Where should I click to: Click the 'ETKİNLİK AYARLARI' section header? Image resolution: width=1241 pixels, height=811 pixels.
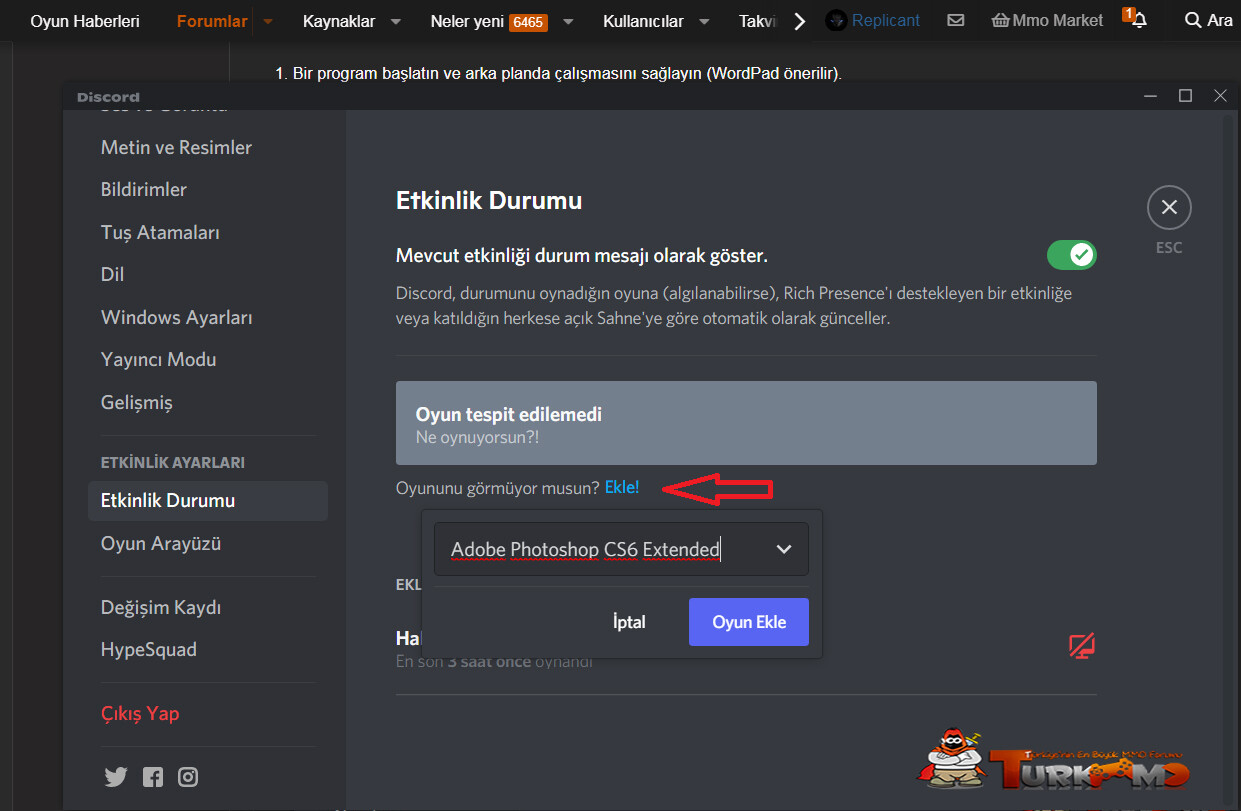pos(173,463)
